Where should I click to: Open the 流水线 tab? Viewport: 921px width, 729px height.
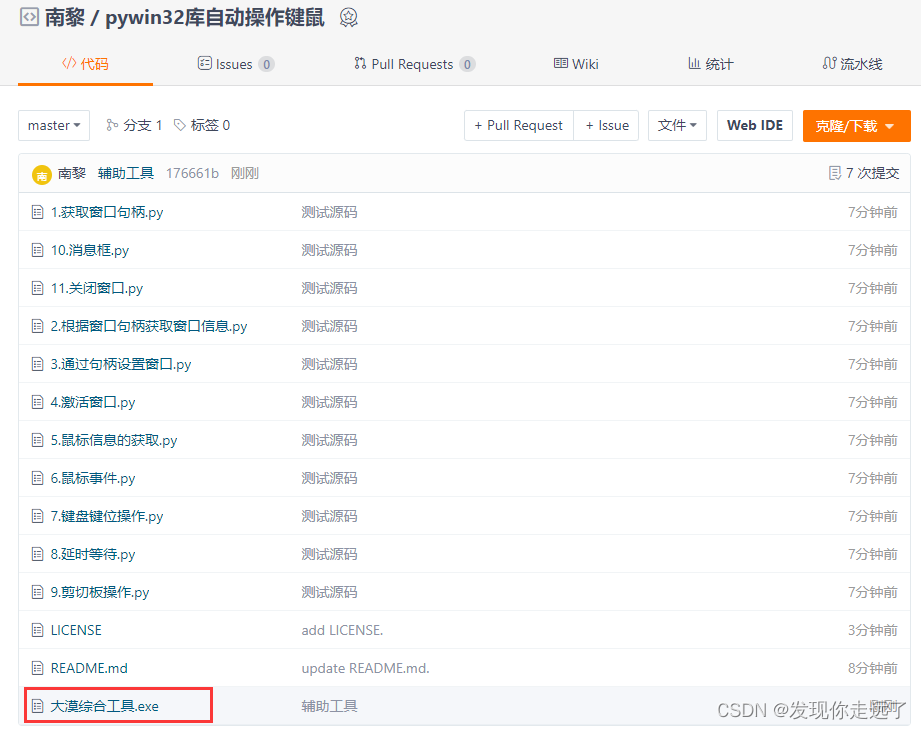pos(852,64)
